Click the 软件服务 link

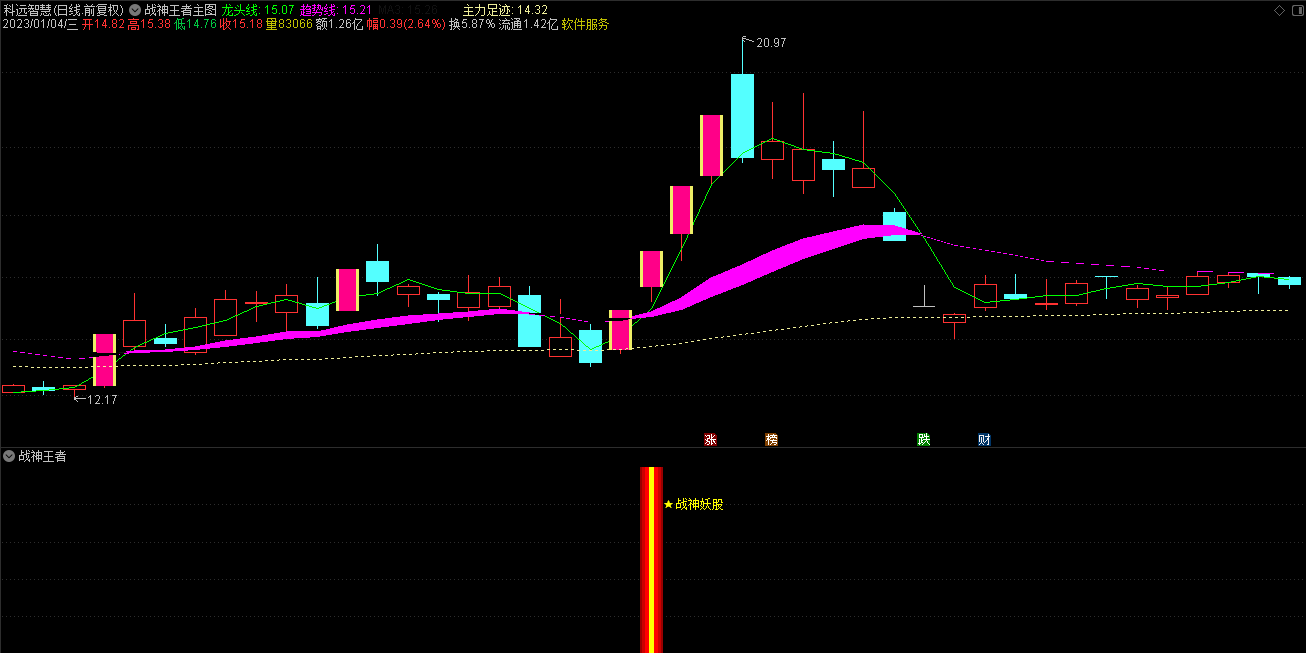tap(585, 24)
